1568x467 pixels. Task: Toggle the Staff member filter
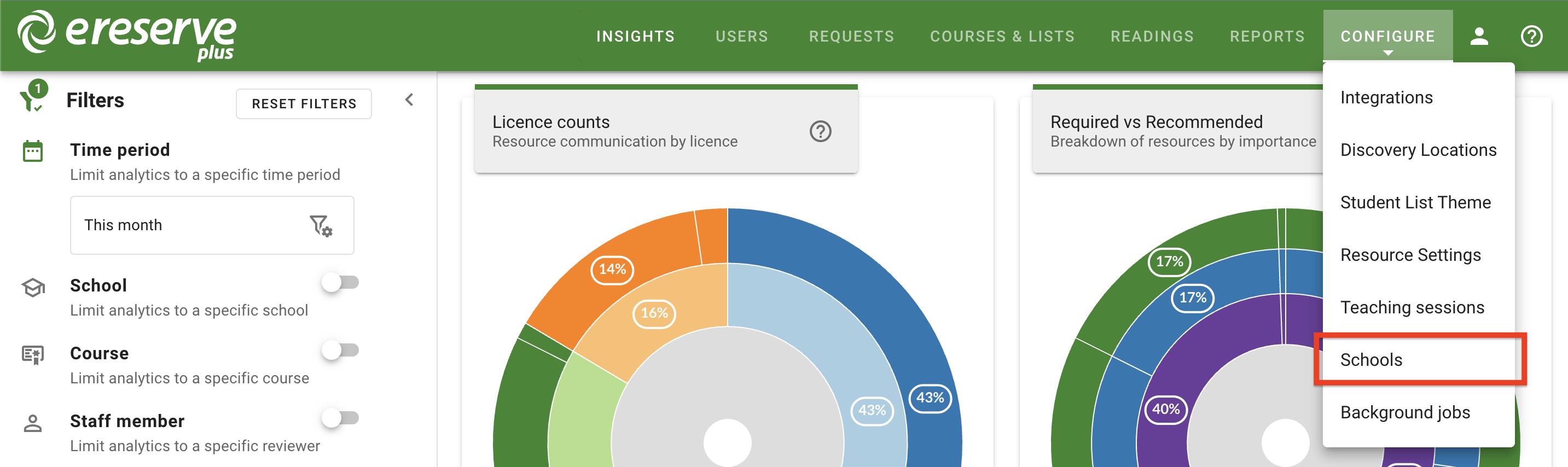click(340, 418)
